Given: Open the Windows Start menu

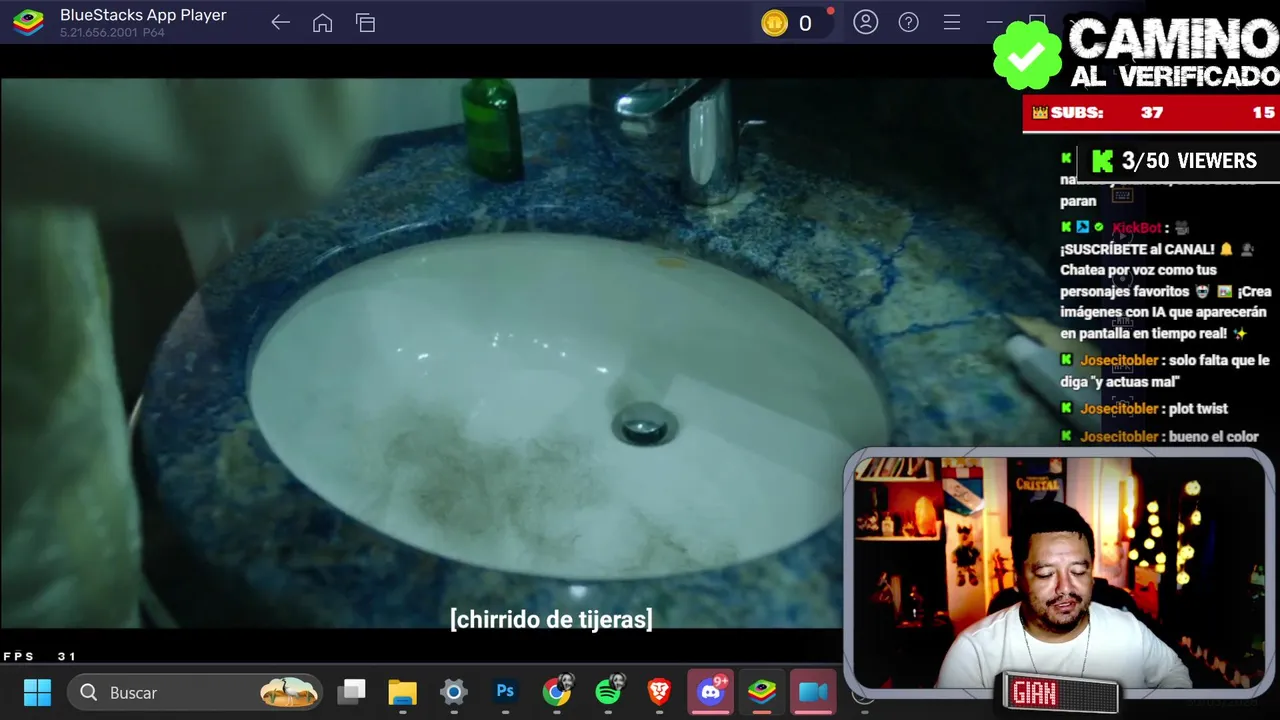Looking at the screenshot, I should pyautogui.click(x=37, y=692).
